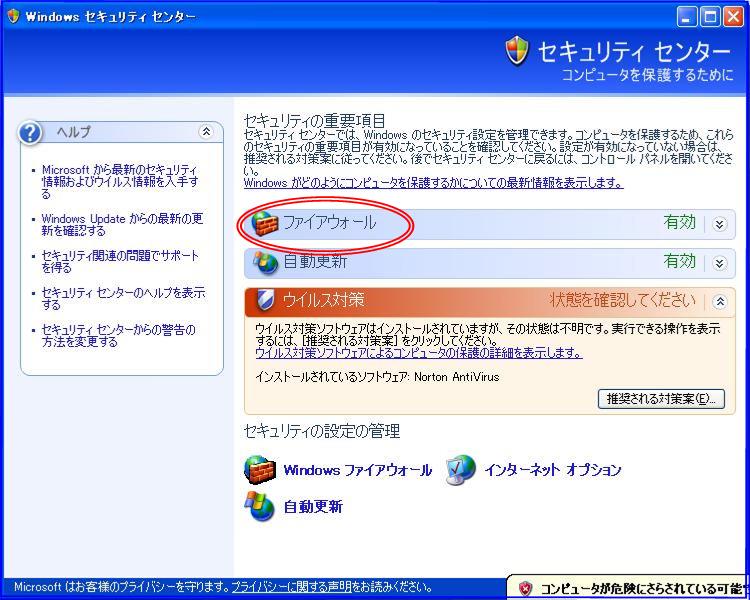Click the ウイルス対策 section header label

pyautogui.click(x=324, y=300)
